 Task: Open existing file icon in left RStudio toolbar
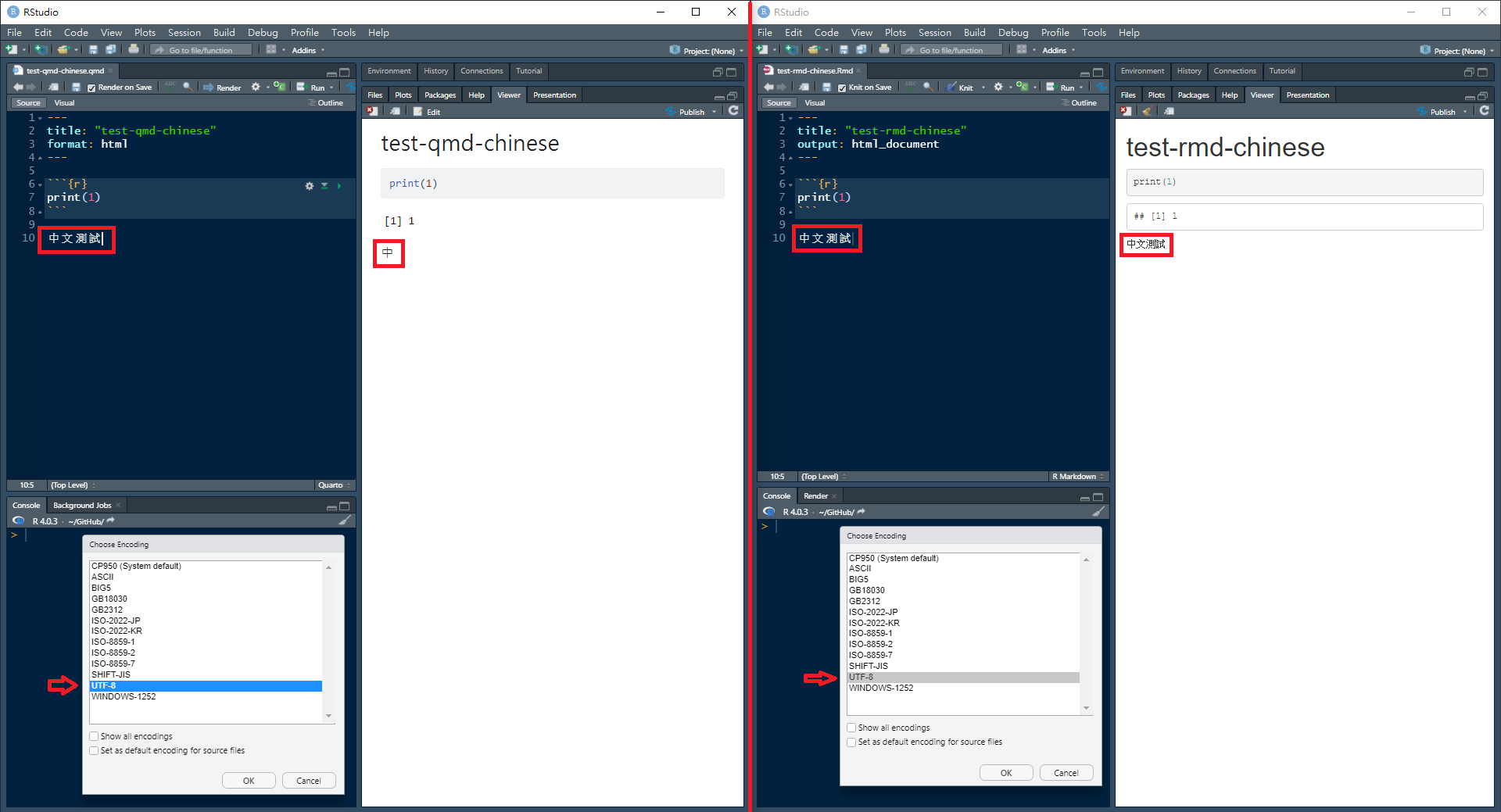[x=63, y=49]
